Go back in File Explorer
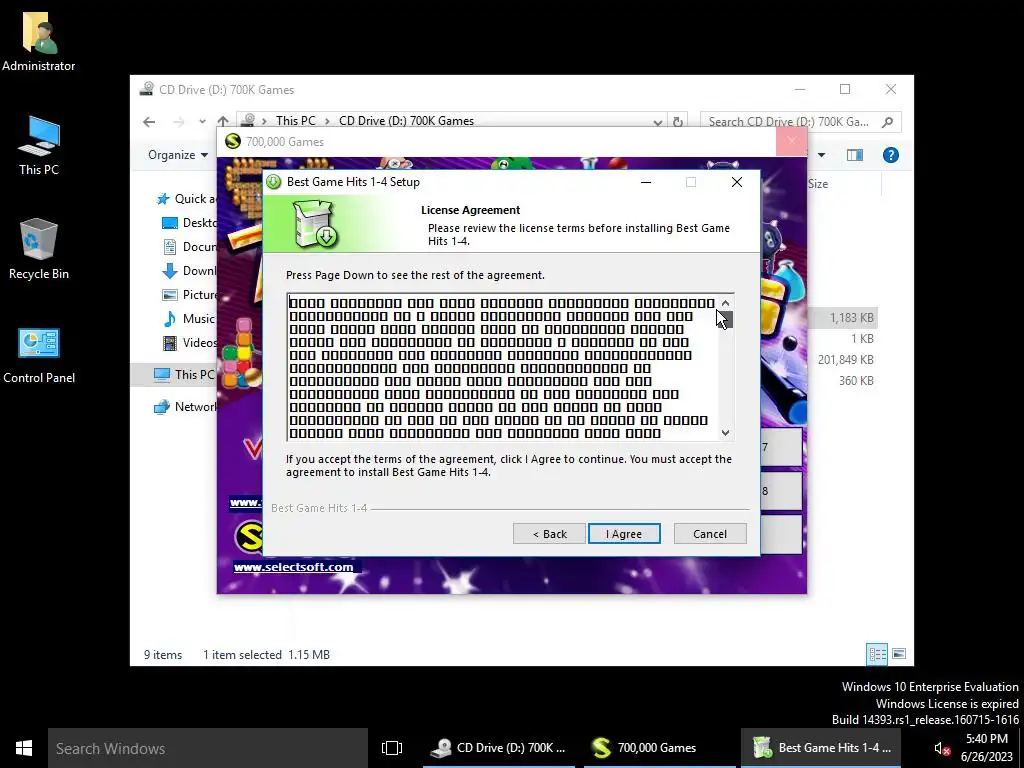This screenshot has height=768, width=1024. click(x=150, y=121)
